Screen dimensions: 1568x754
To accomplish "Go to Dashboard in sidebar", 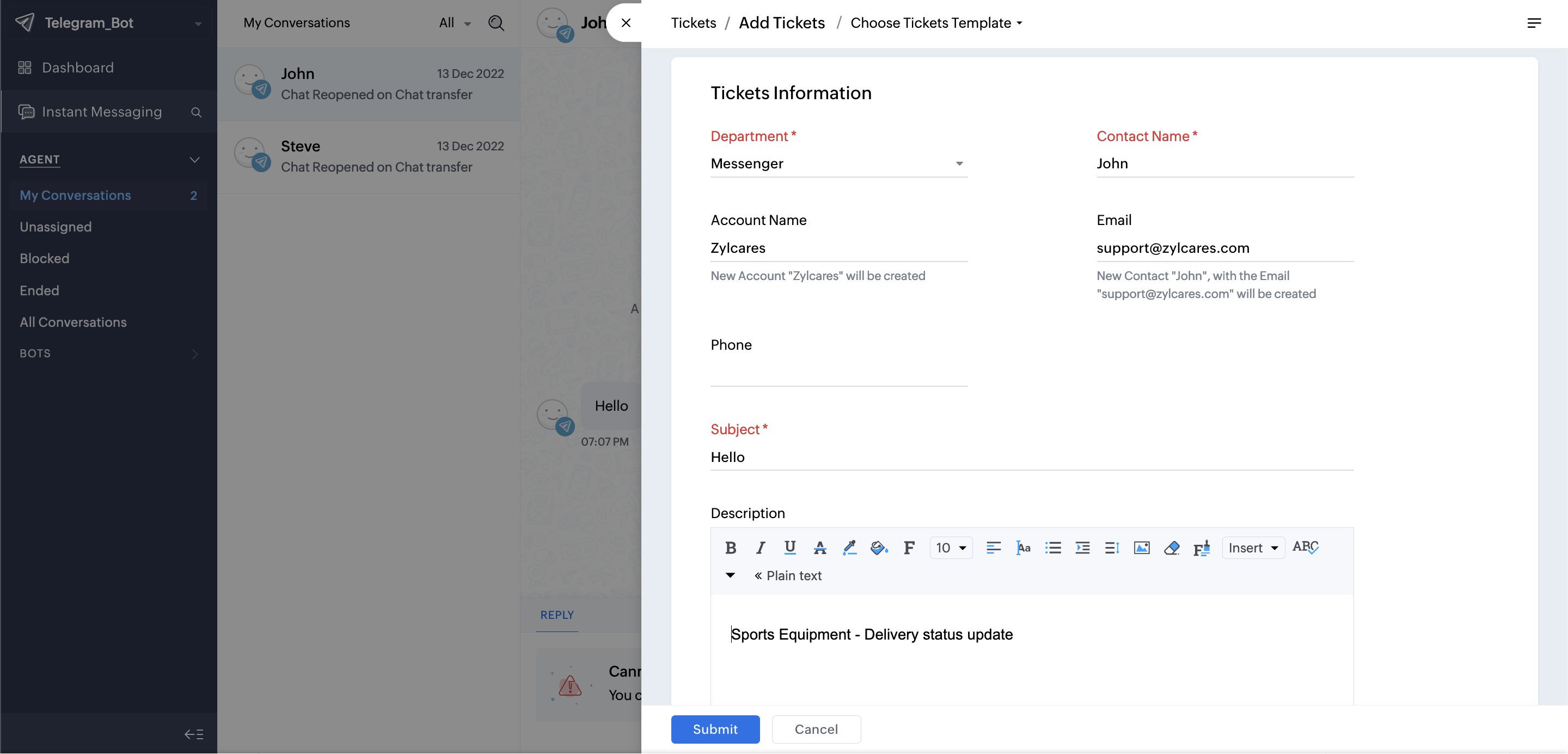I will point(77,68).
